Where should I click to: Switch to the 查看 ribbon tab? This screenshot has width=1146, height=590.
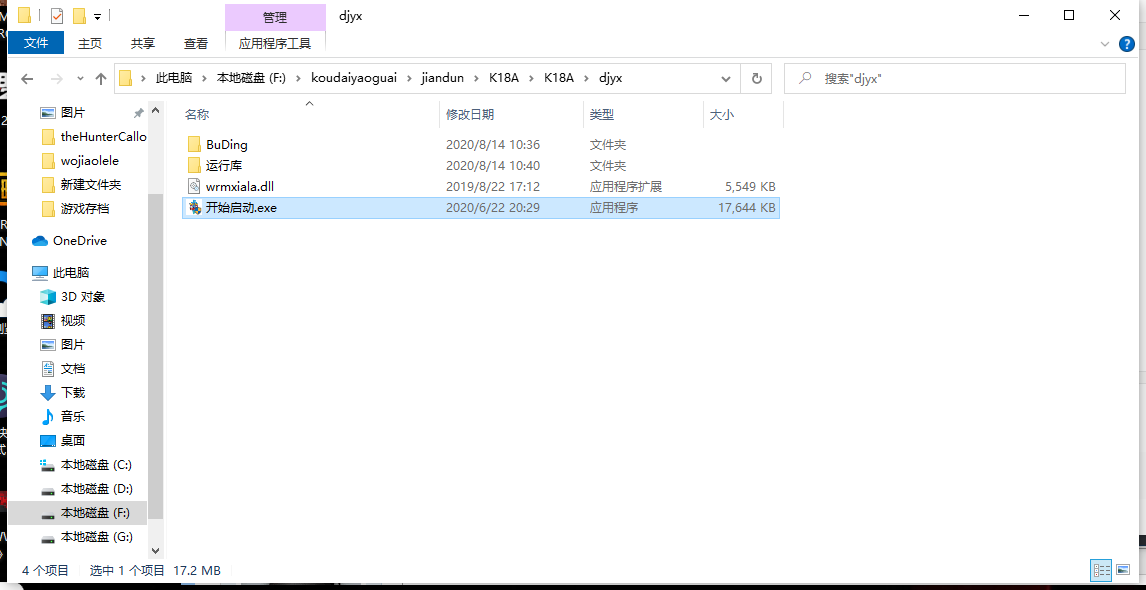(x=195, y=43)
